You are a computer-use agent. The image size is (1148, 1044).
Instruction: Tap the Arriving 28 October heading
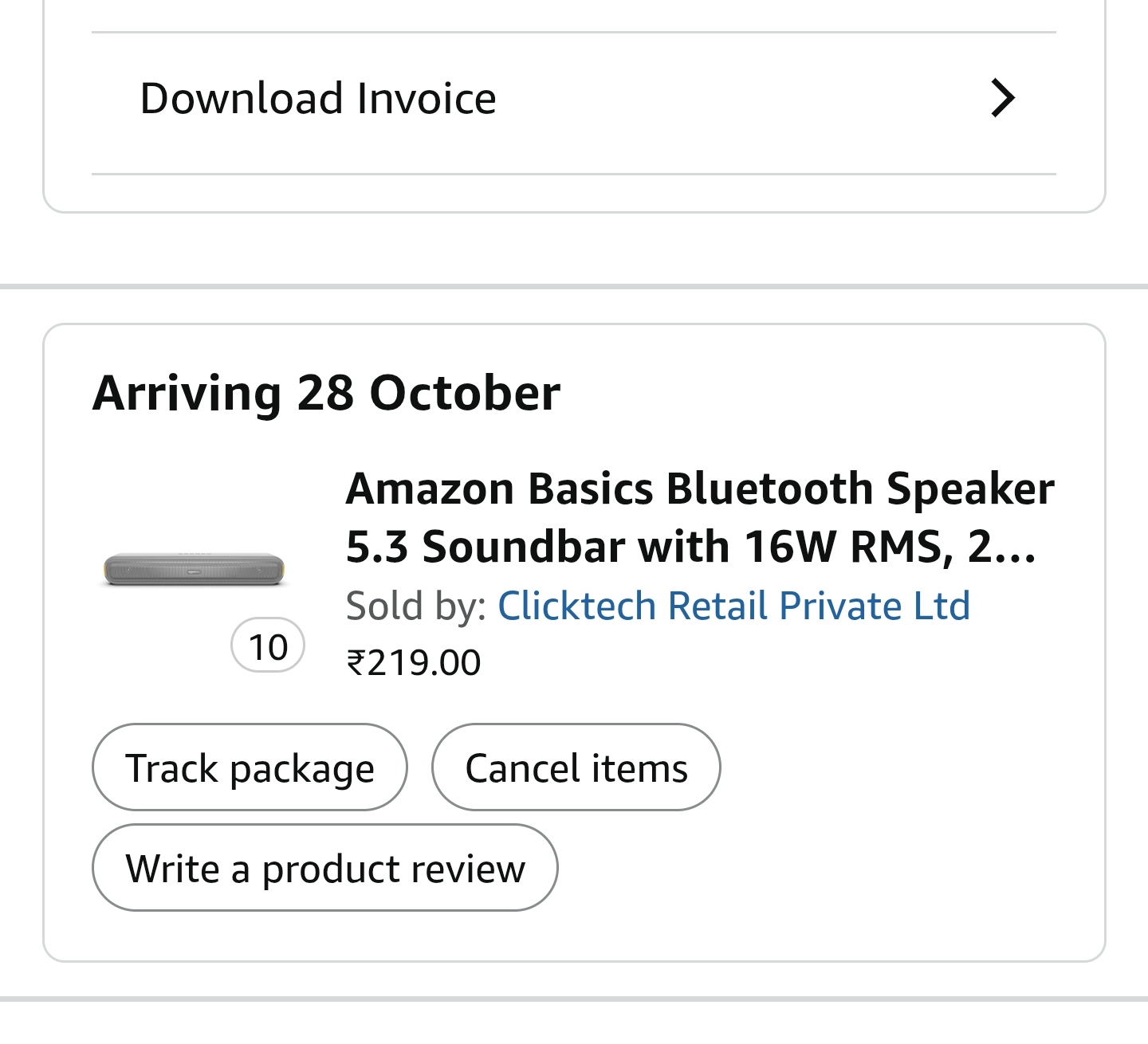[x=326, y=393]
